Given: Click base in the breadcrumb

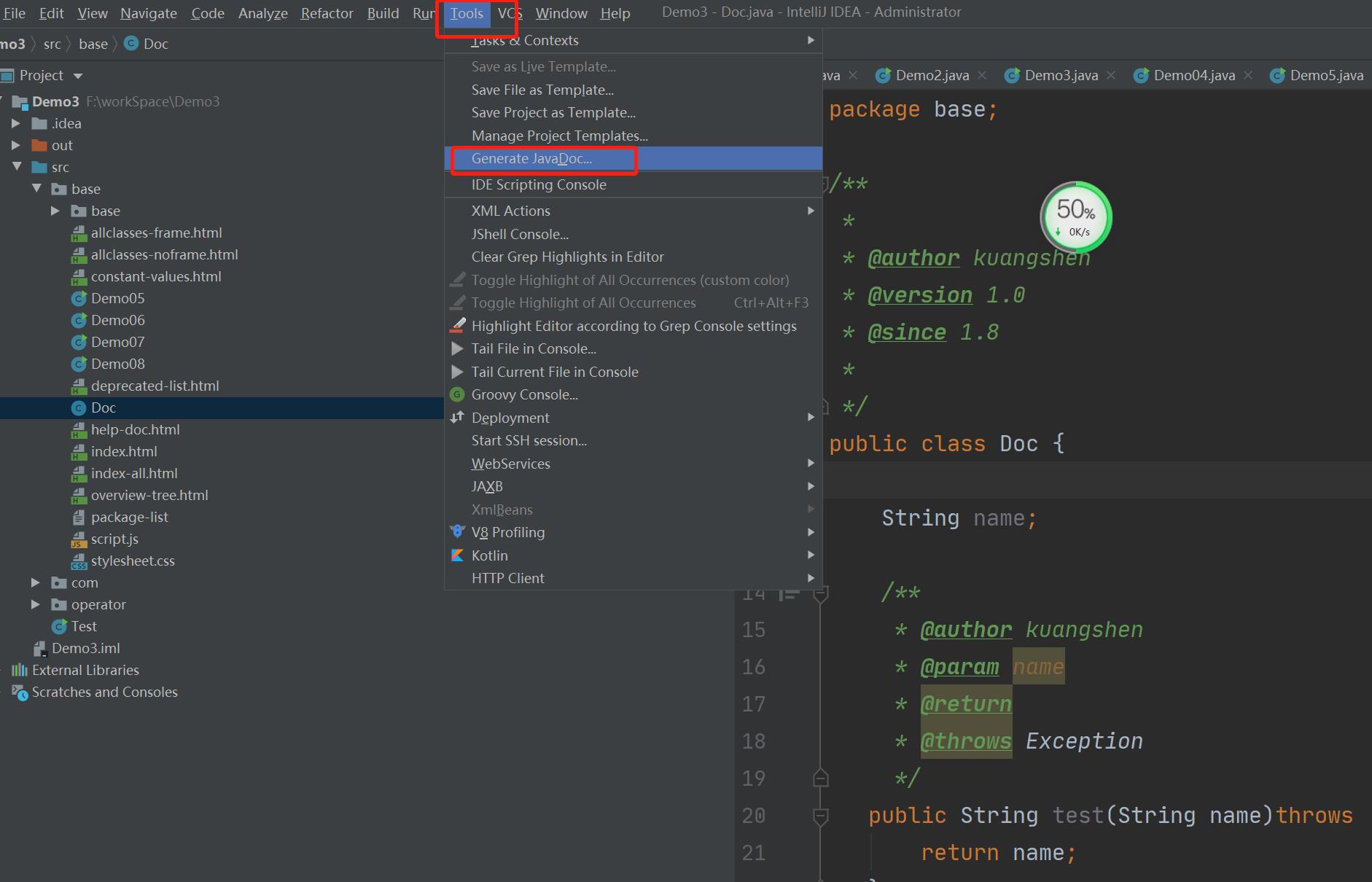Looking at the screenshot, I should (x=93, y=44).
